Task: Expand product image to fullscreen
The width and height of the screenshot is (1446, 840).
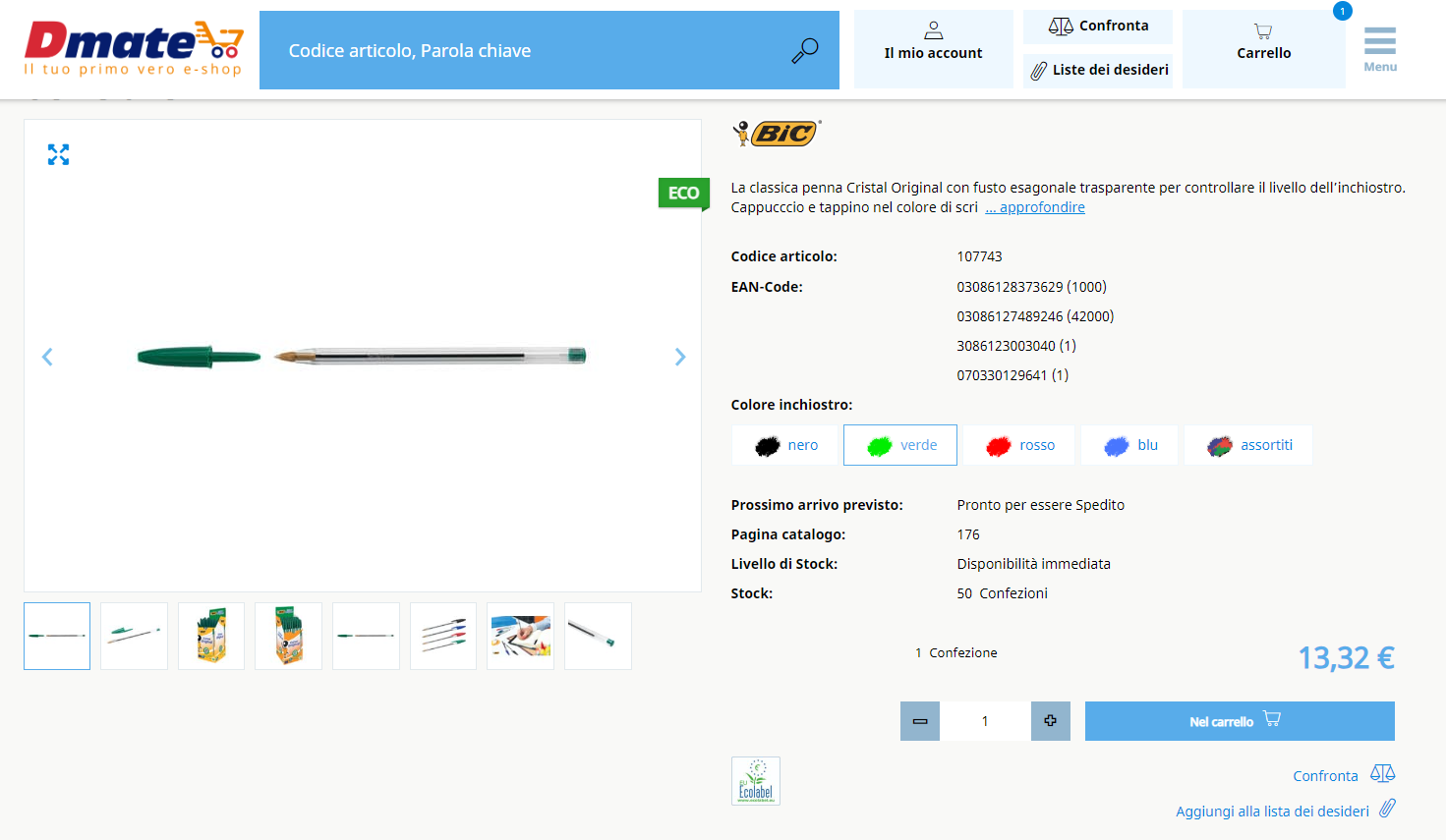Action: [59, 154]
